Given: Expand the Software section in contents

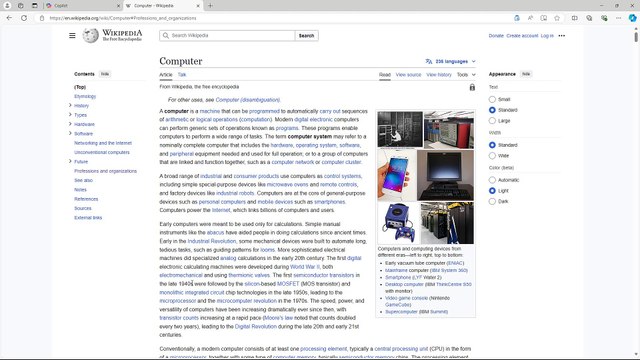Looking at the screenshot, I should (70, 133).
